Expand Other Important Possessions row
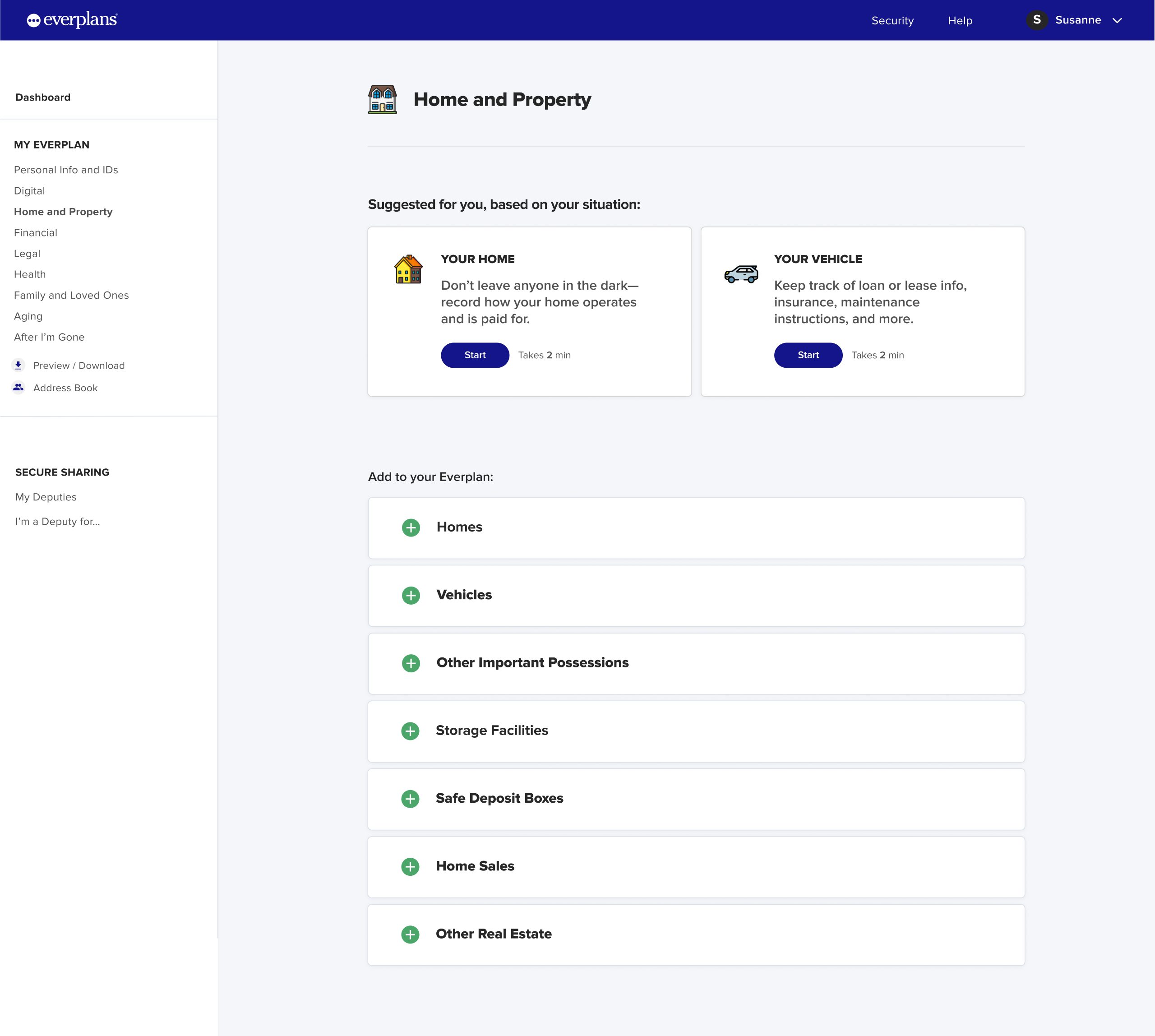Viewport: 1155px width, 1036px height. tap(696, 663)
